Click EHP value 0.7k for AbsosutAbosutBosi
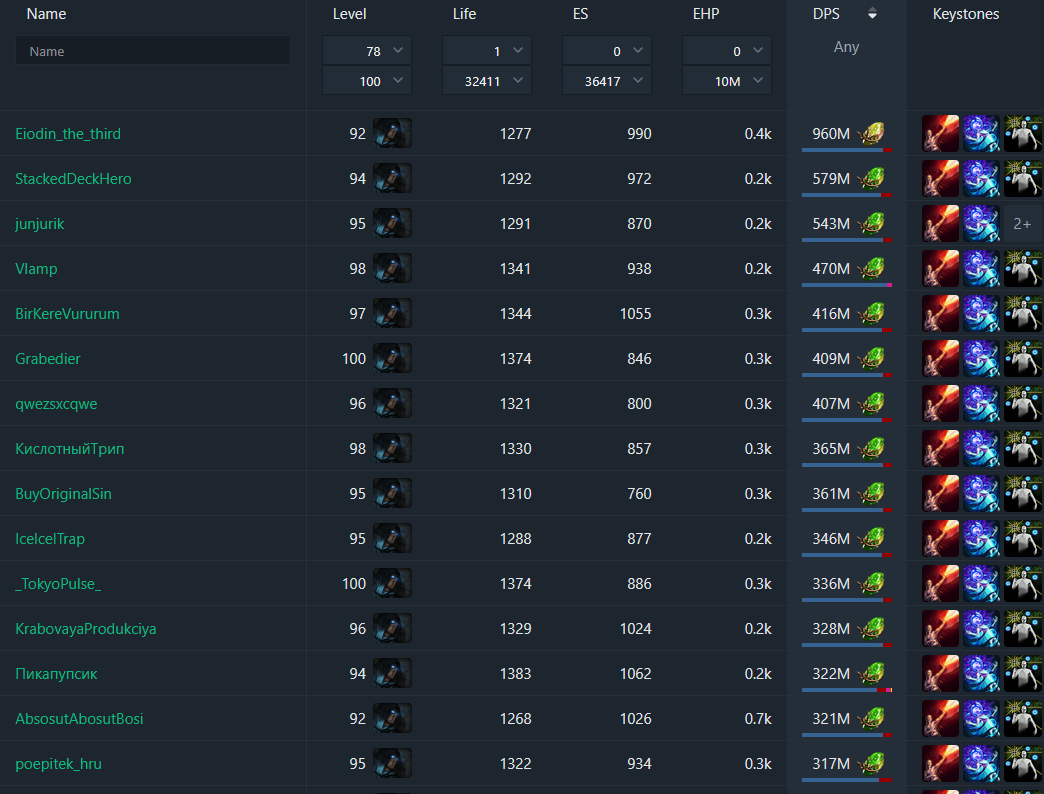 pyautogui.click(x=758, y=719)
